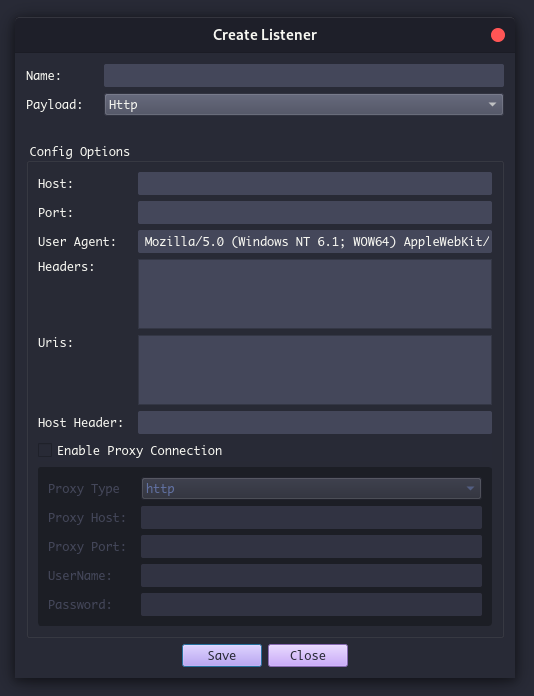Focus the Host Header field
Screen dimensions: 534x696
click(x=315, y=423)
